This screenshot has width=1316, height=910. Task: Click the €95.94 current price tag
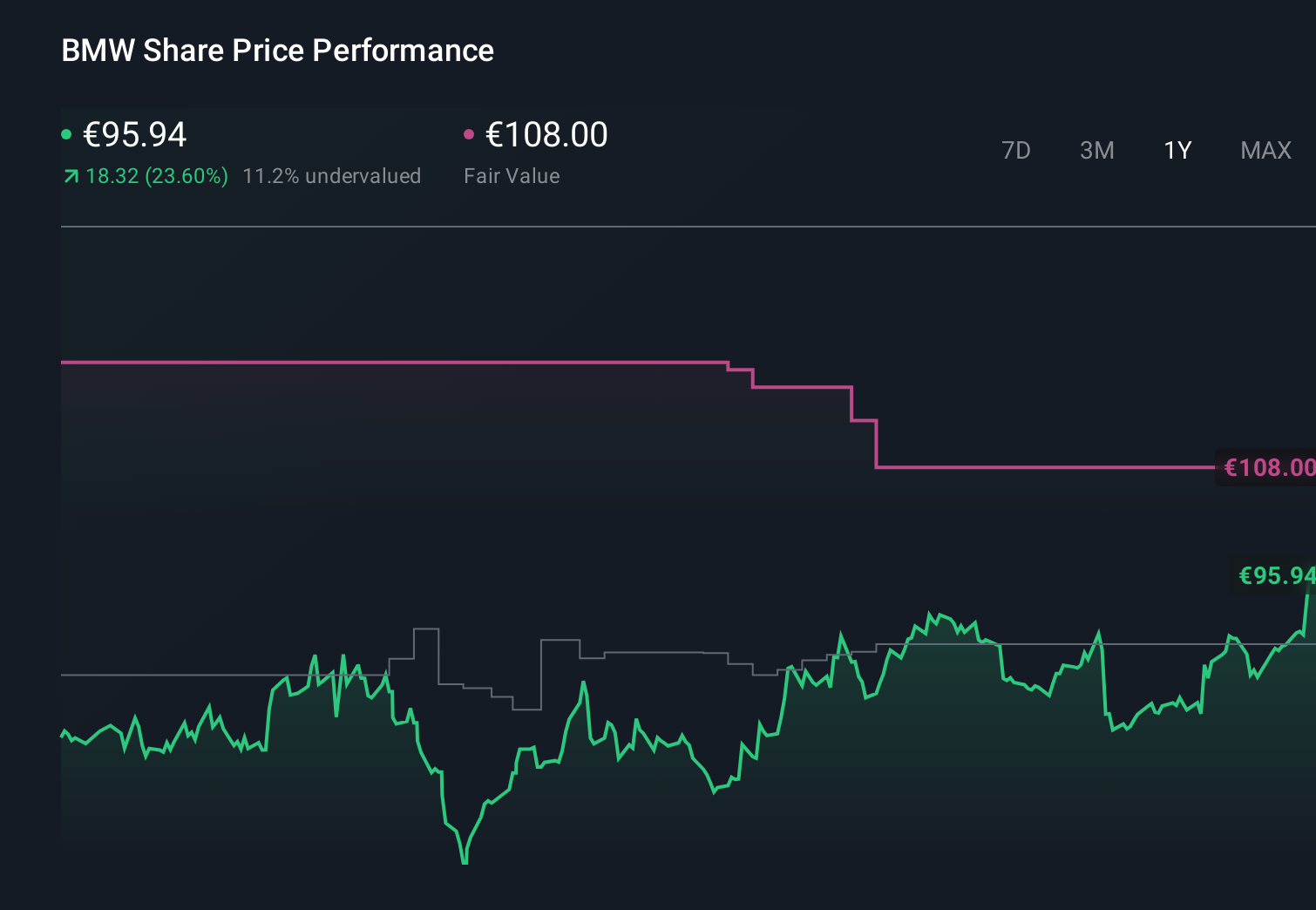coord(1276,575)
